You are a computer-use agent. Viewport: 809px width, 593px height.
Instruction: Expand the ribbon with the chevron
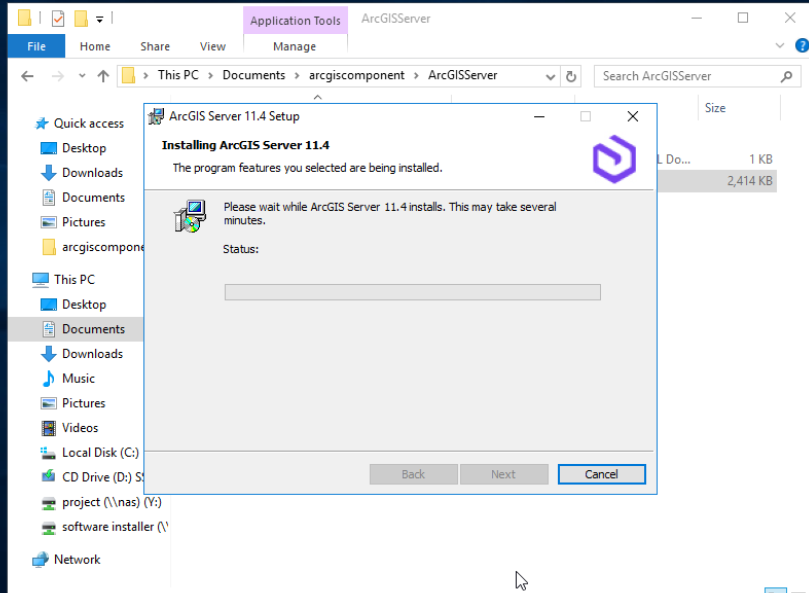780,46
